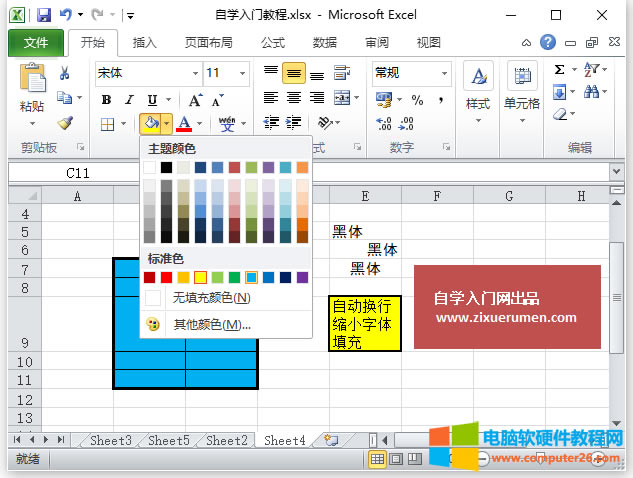Click the Save icon in the title bar
Image resolution: width=633 pixels, height=478 pixels.
point(43,15)
